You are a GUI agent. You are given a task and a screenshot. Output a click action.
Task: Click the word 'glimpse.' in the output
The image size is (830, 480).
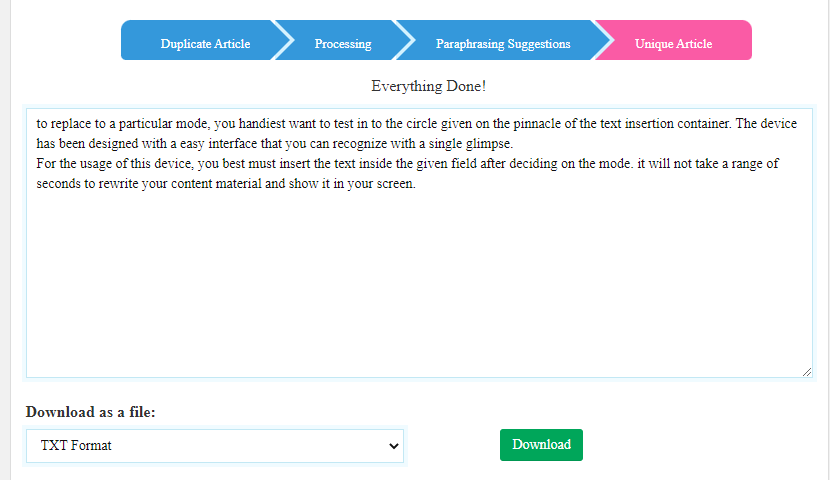point(487,144)
